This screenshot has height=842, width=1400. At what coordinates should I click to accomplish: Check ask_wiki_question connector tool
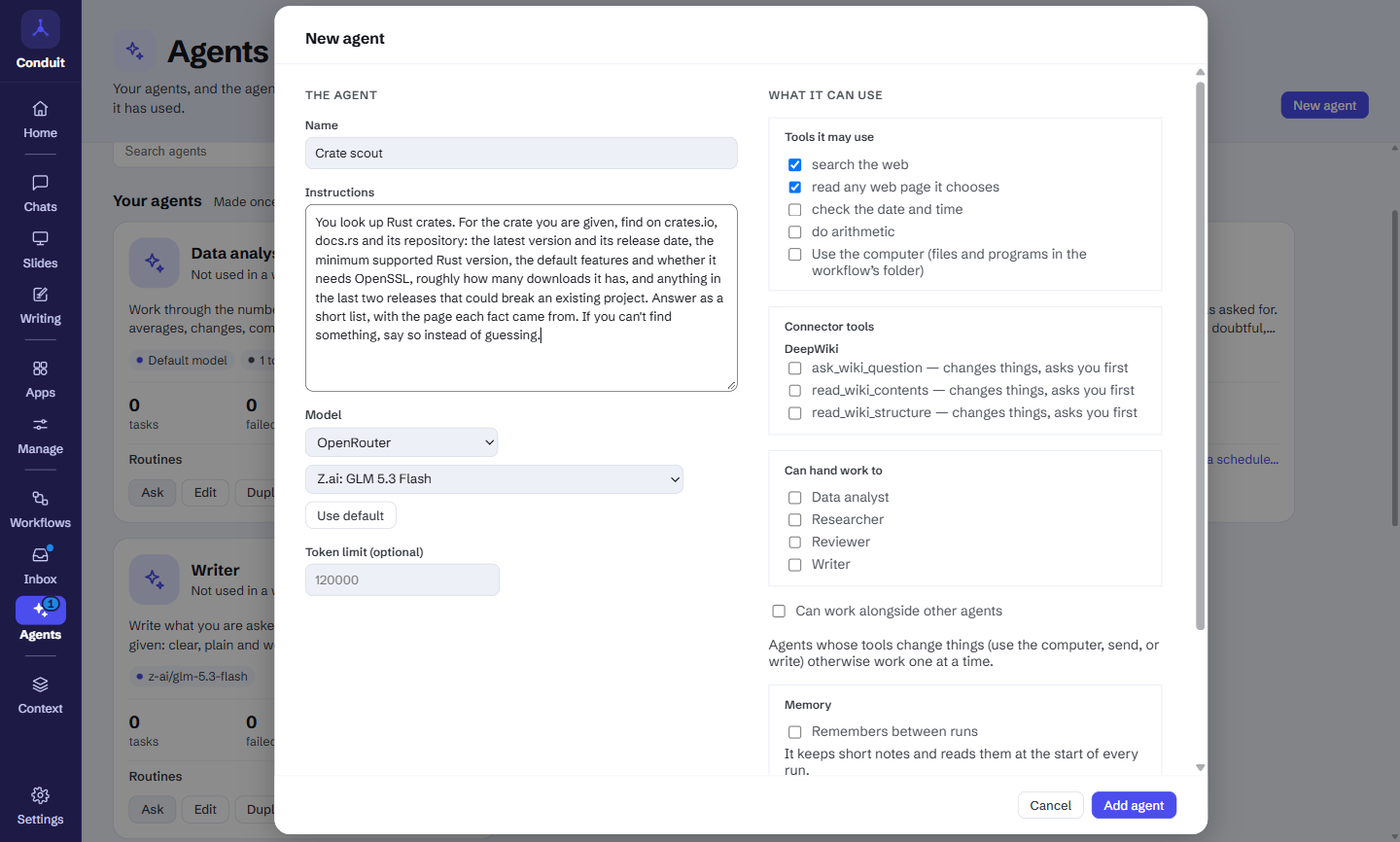pyautogui.click(x=794, y=368)
